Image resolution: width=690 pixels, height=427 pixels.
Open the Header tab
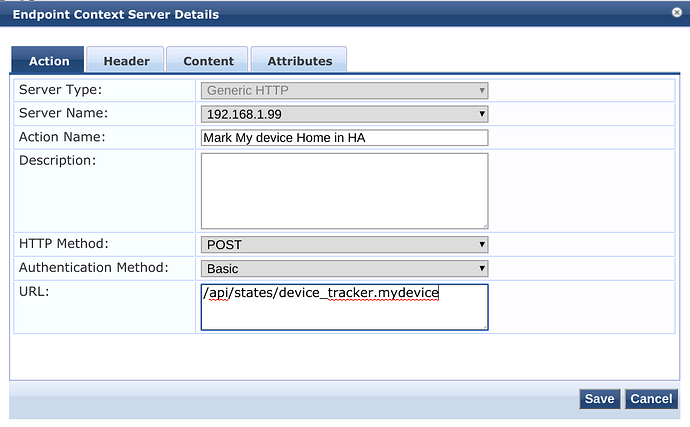[x=126, y=61]
